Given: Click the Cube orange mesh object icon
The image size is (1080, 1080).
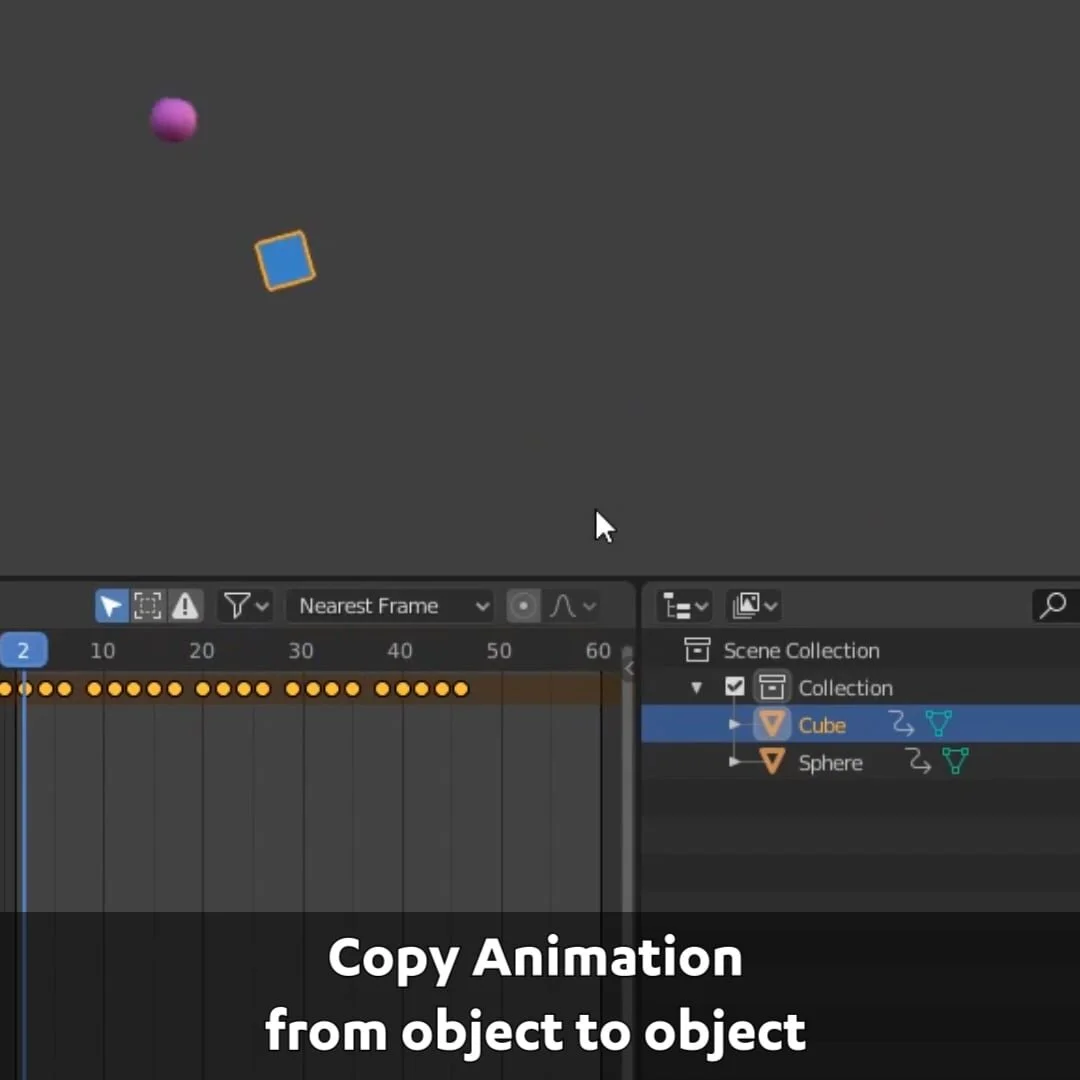Looking at the screenshot, I should click(x=772, y=724).
